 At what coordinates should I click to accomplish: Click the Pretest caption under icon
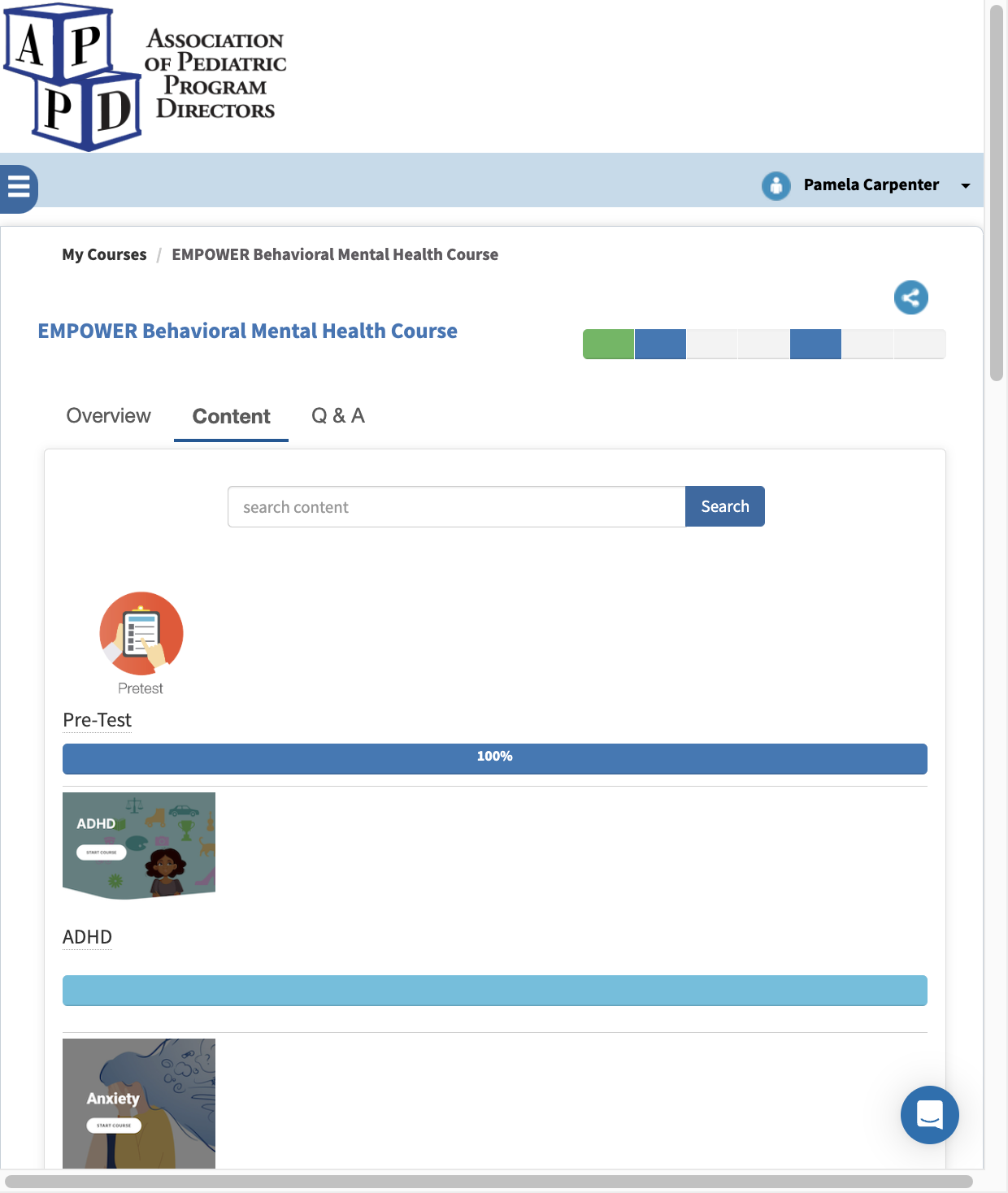[x=141, y=688]
